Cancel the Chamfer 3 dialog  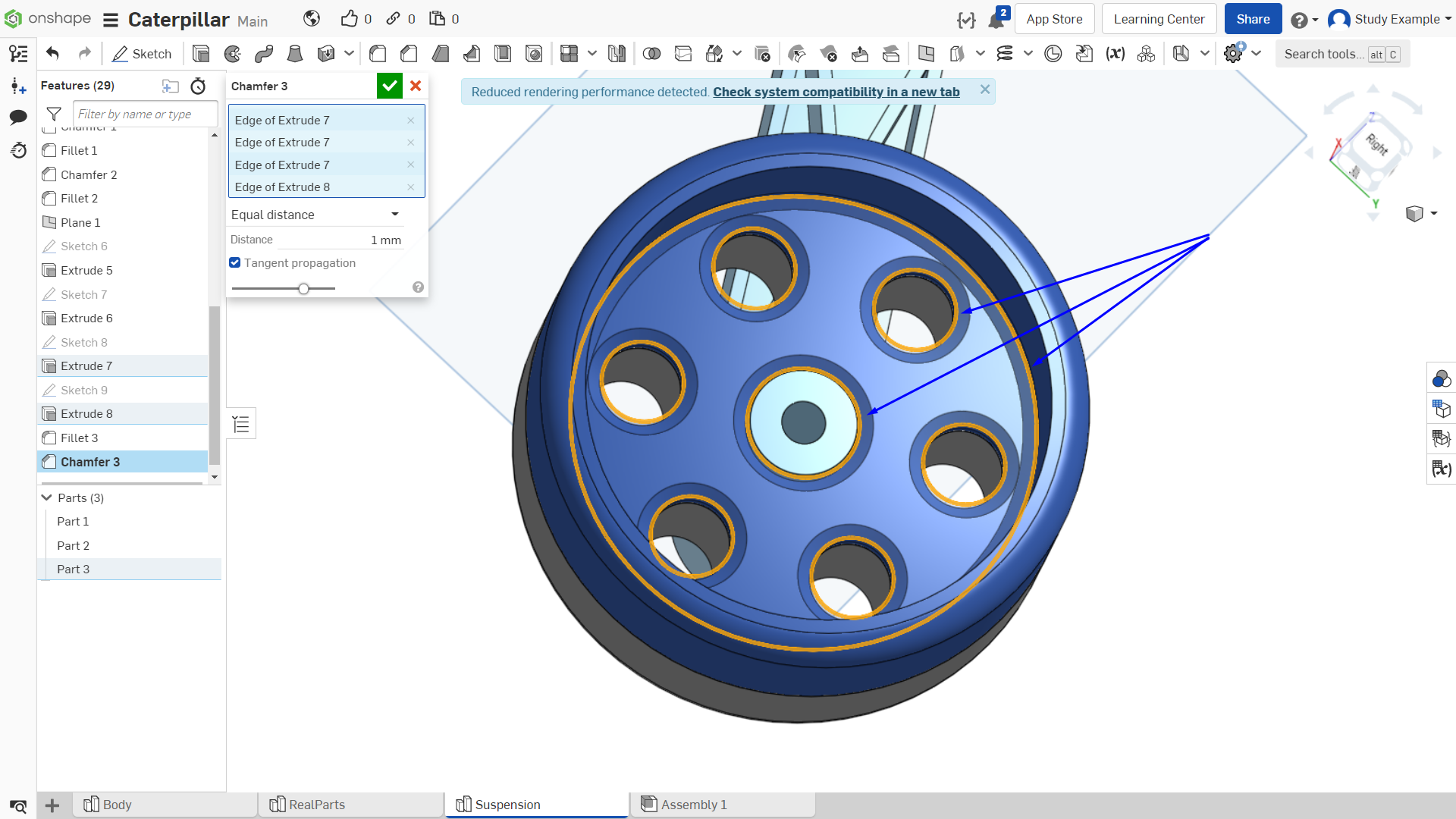[x=416, y=86]
